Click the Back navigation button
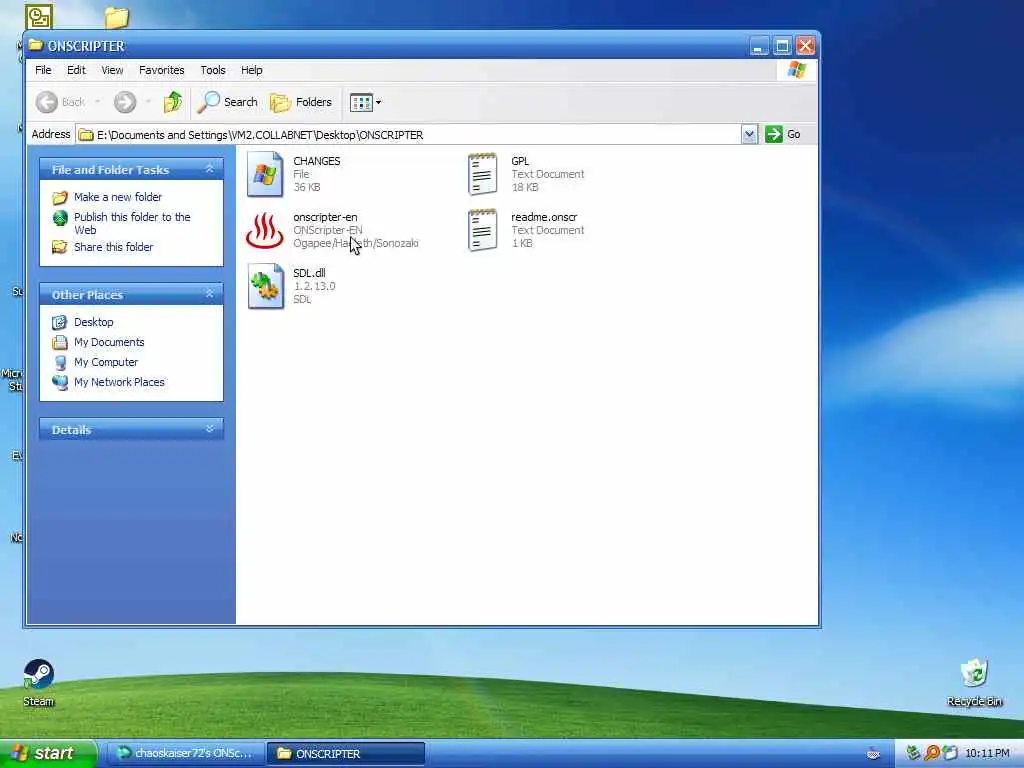Screen dimensions: 1024x768 coord(60,102)
